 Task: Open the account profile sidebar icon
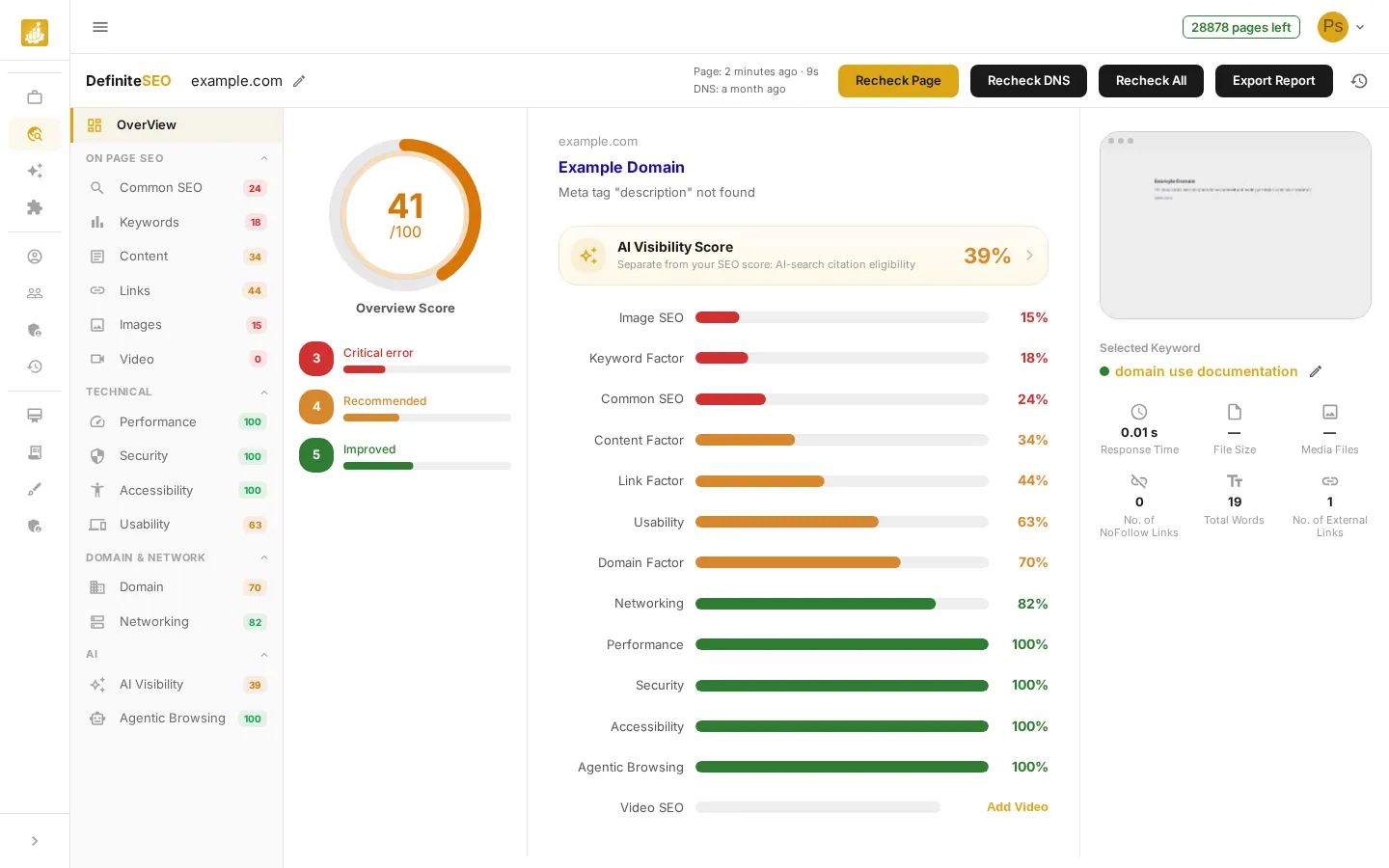tap(35, 257)
